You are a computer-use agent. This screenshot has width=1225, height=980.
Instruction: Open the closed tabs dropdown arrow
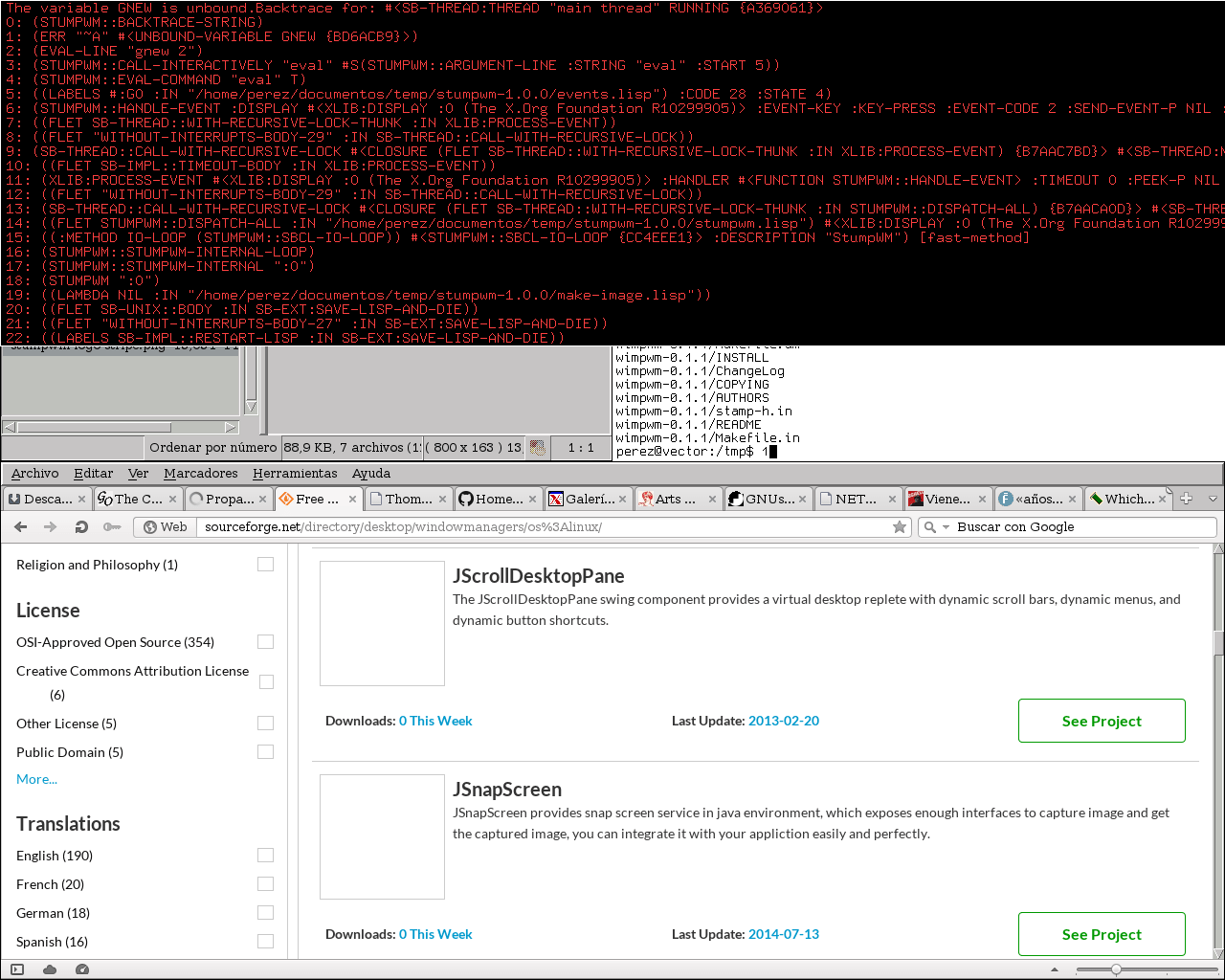tap(1213, 499)
